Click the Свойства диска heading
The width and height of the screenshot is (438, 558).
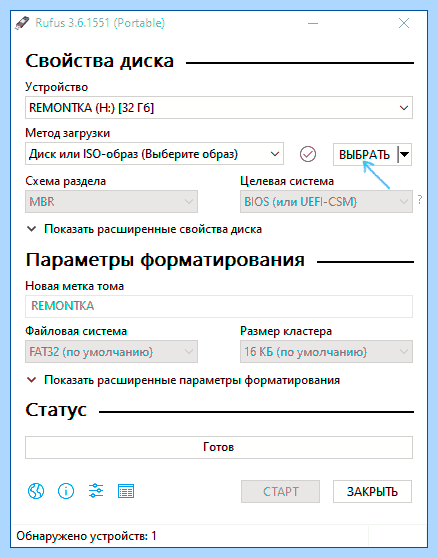tap(100, 61)
